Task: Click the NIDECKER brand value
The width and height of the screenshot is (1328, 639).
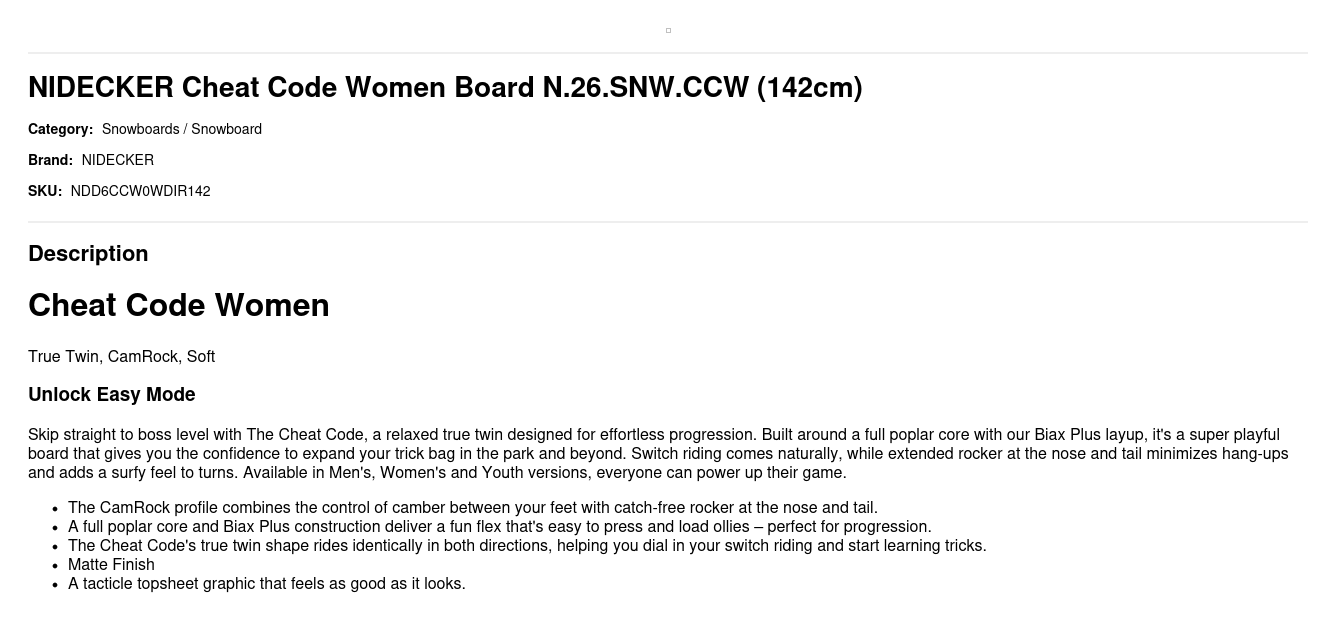Action: [118, 160]
